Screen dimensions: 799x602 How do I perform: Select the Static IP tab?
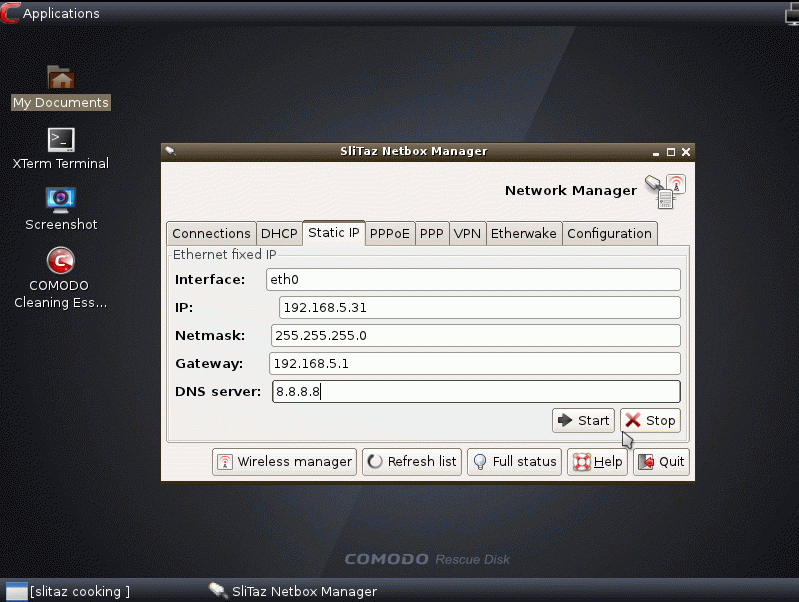coord(334,232)
